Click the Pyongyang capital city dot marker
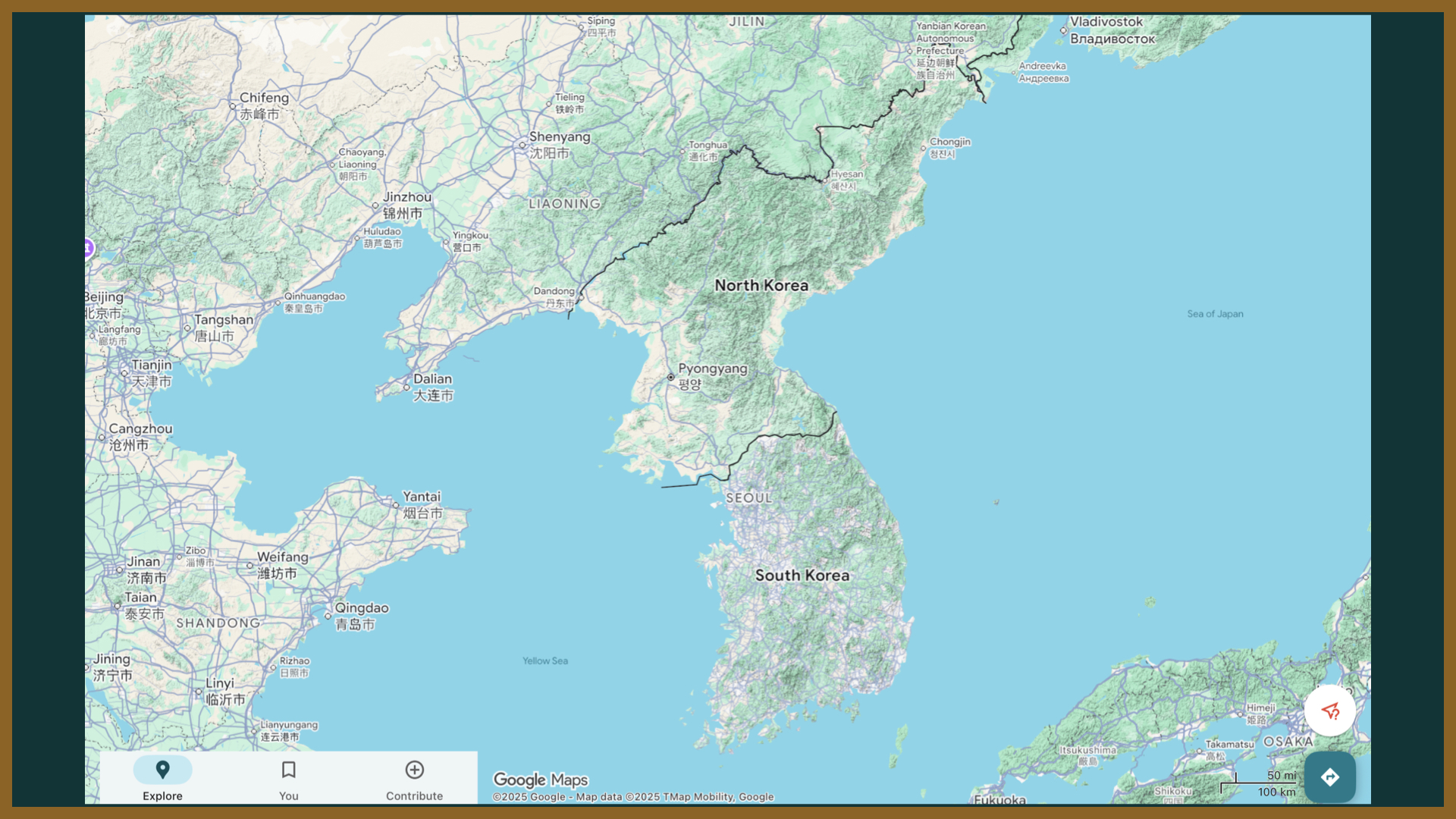This screenshot has height=819, width=1456. click(670, 377)
